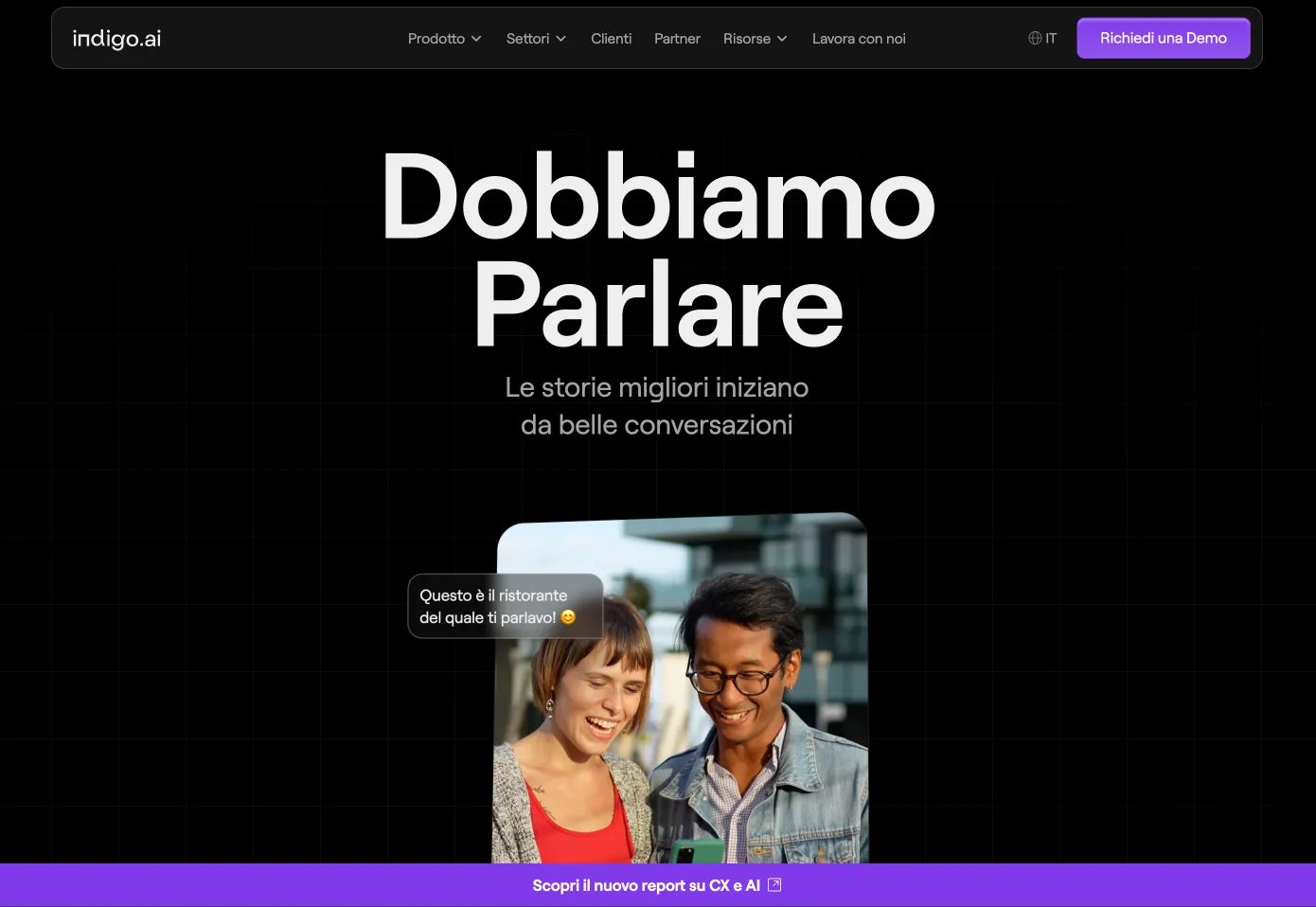Click the Richiedi una Demo button

(1163, 38)
